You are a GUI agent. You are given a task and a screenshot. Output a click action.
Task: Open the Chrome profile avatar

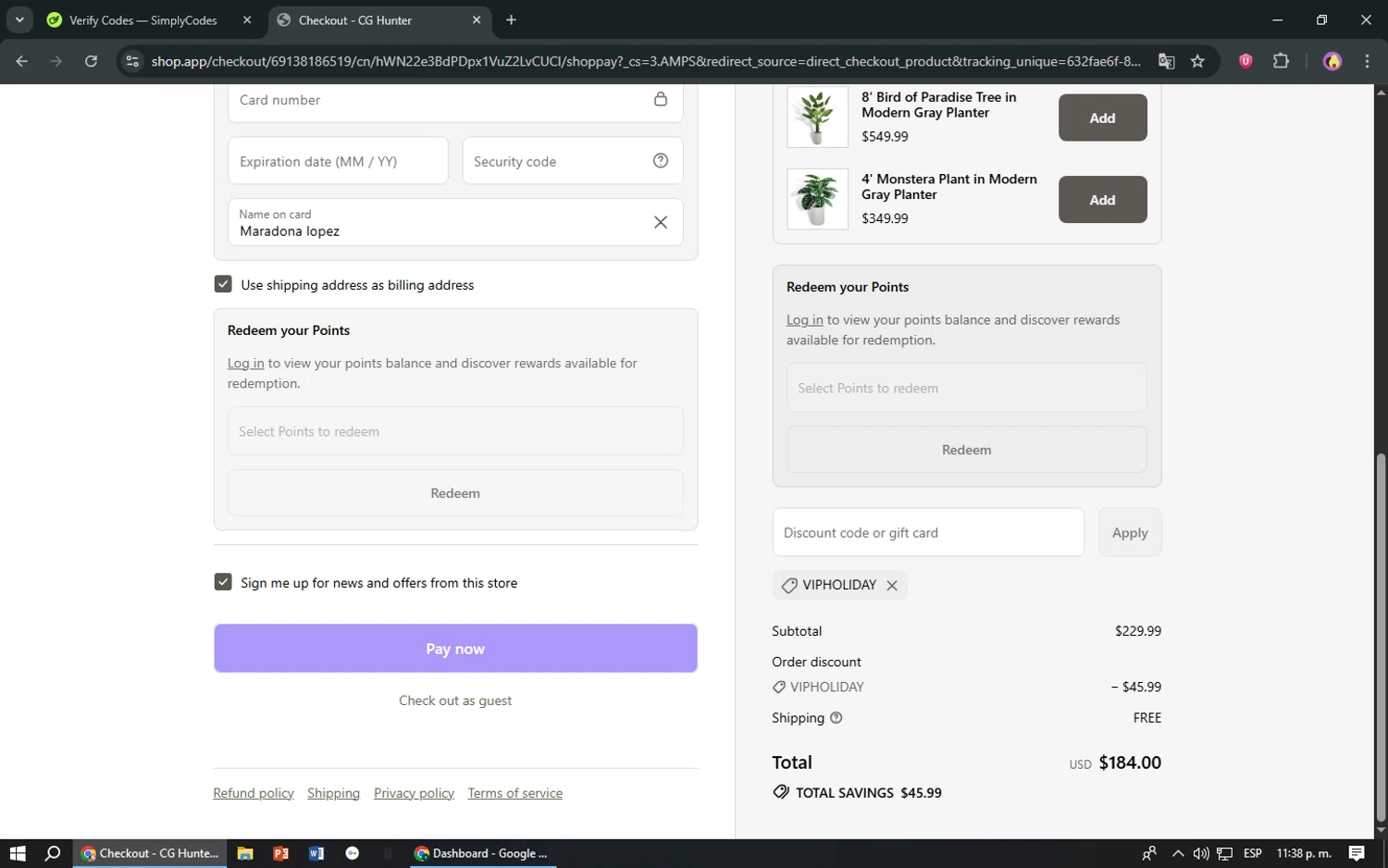1332,61
